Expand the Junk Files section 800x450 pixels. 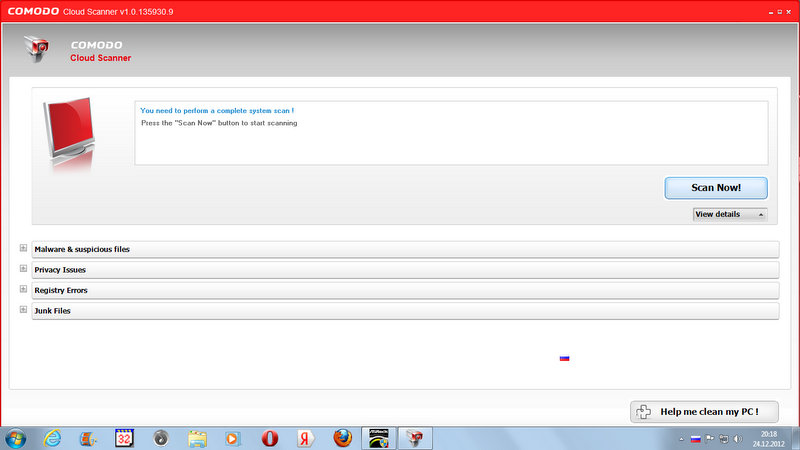pos(23,309)
